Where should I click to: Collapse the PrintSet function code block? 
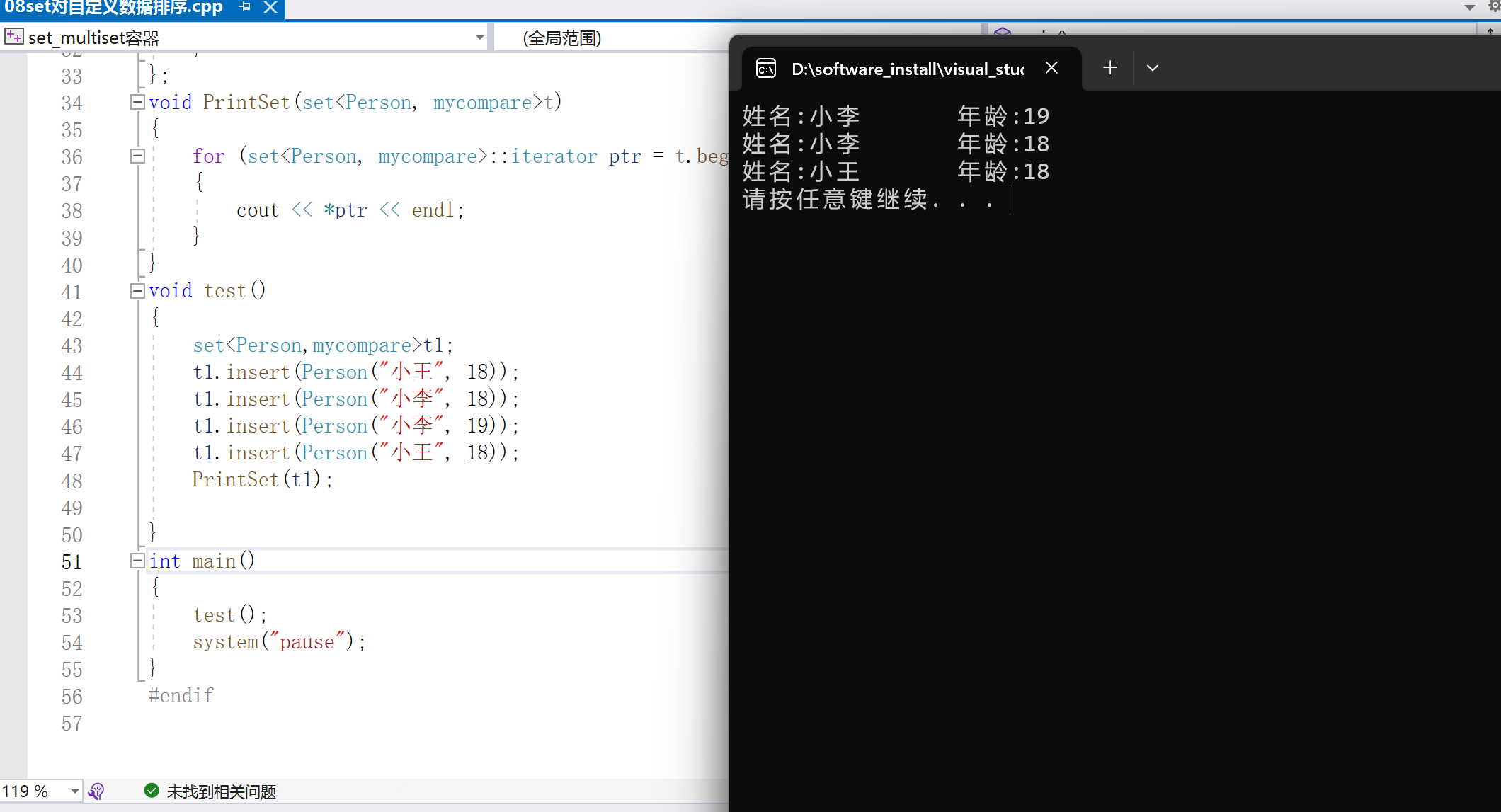137,102
